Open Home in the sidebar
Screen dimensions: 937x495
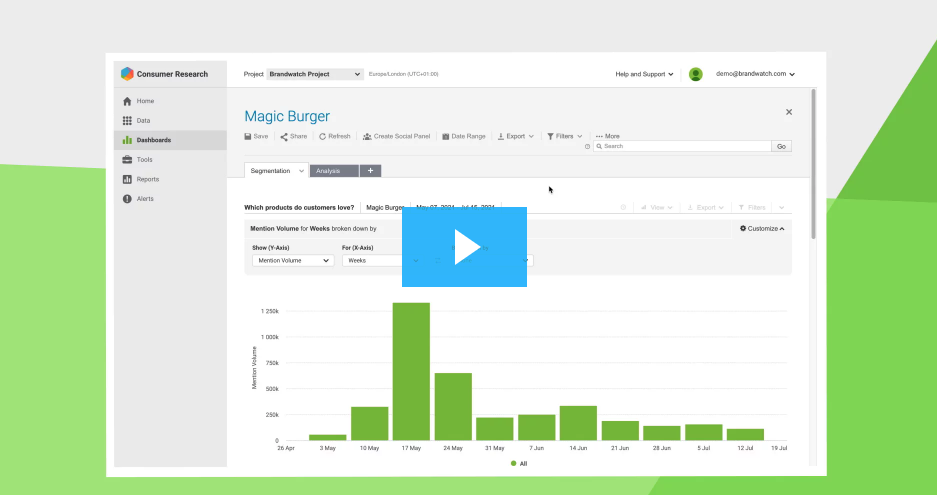(145, 101)
